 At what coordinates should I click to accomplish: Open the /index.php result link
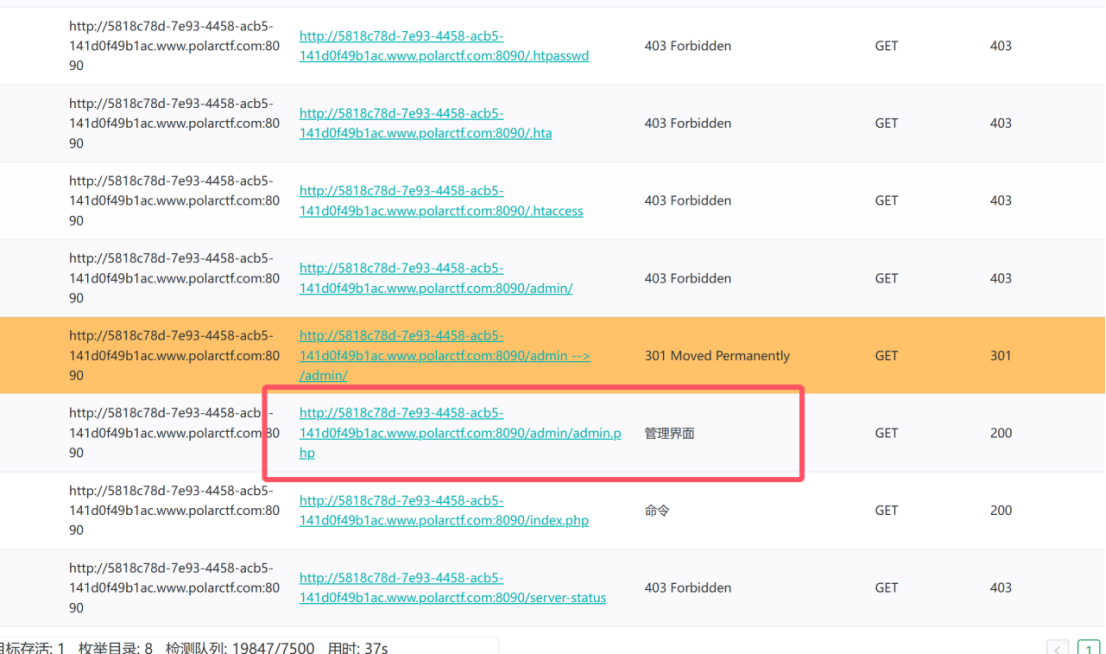pos(444,510)
